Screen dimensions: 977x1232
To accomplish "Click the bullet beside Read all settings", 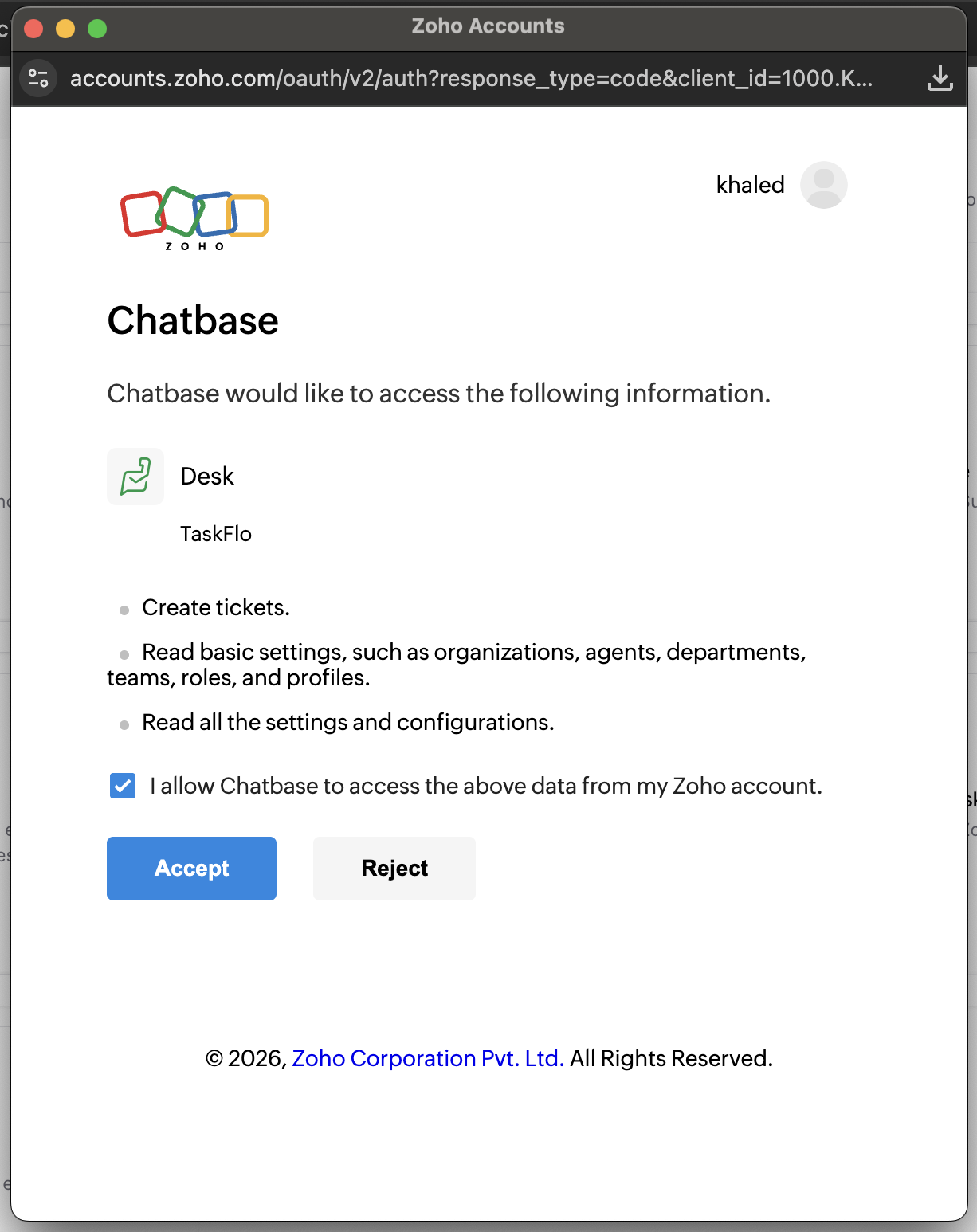I will [124, 724].
